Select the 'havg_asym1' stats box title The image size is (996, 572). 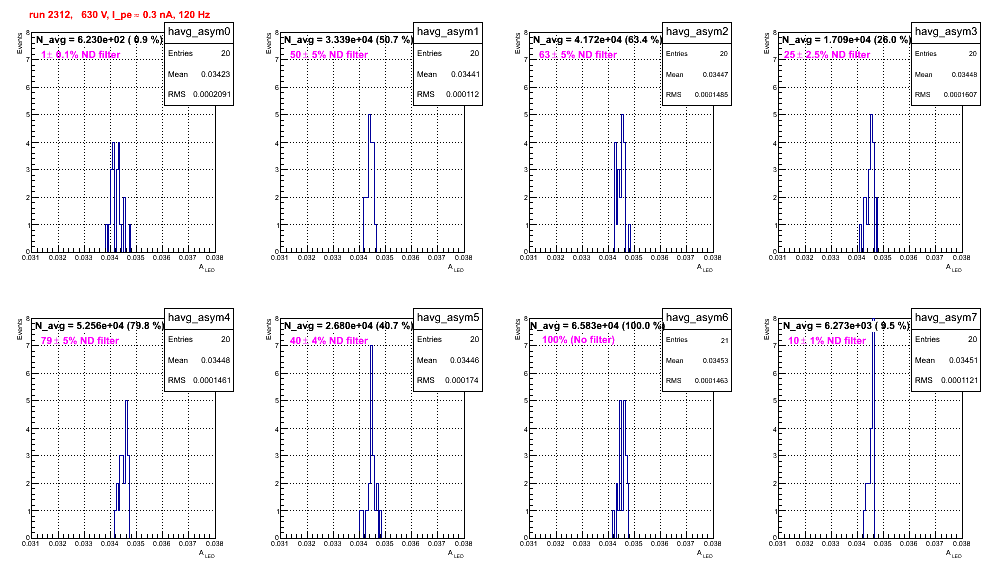pos(448,31)
